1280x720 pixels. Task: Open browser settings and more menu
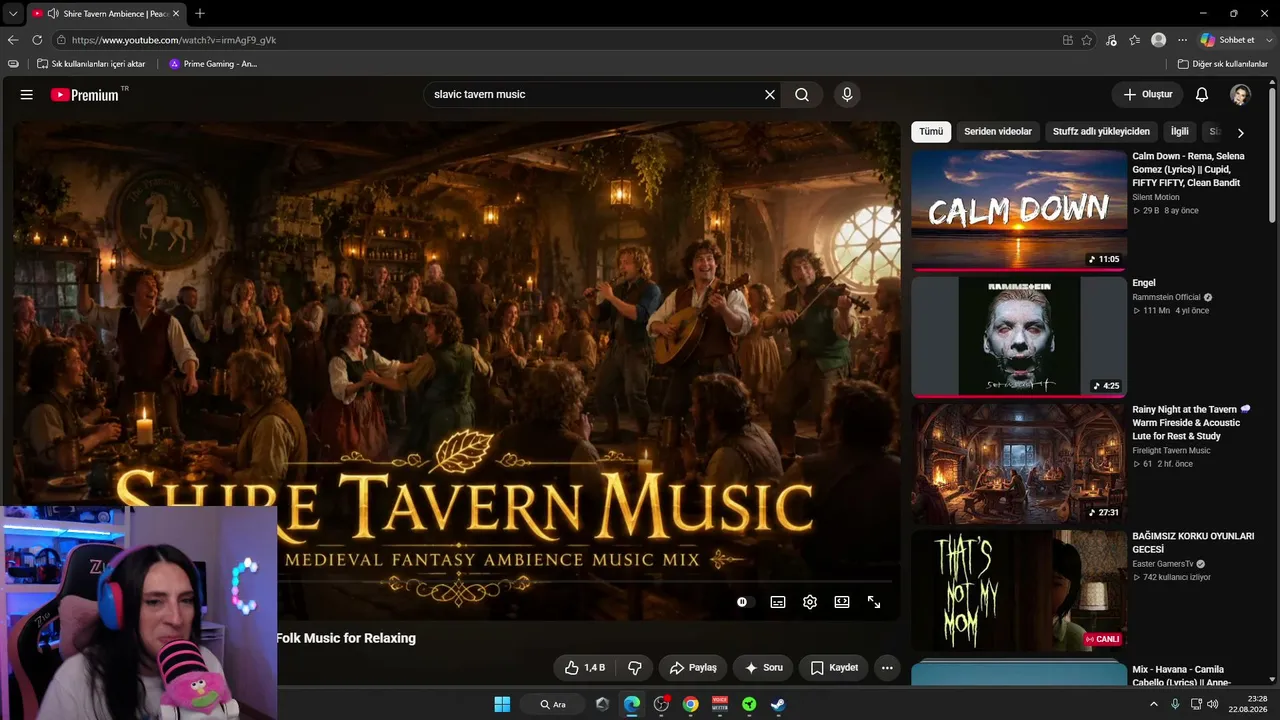pos(1182,40)
